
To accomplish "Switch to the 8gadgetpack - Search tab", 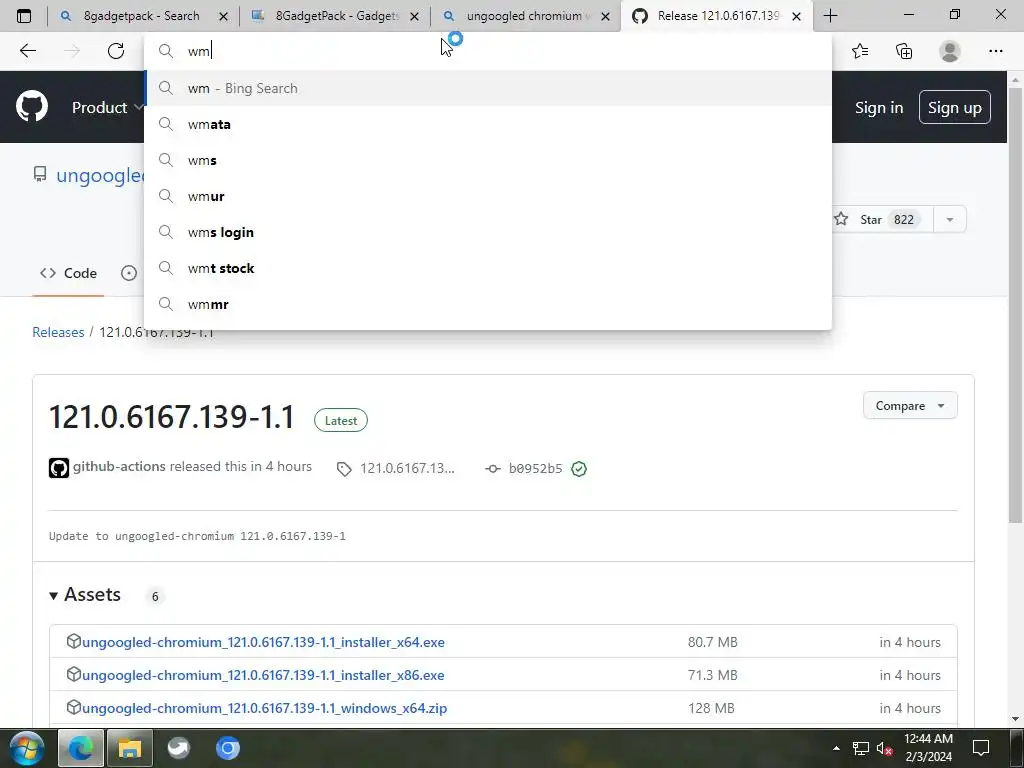I will click(141, 16).
